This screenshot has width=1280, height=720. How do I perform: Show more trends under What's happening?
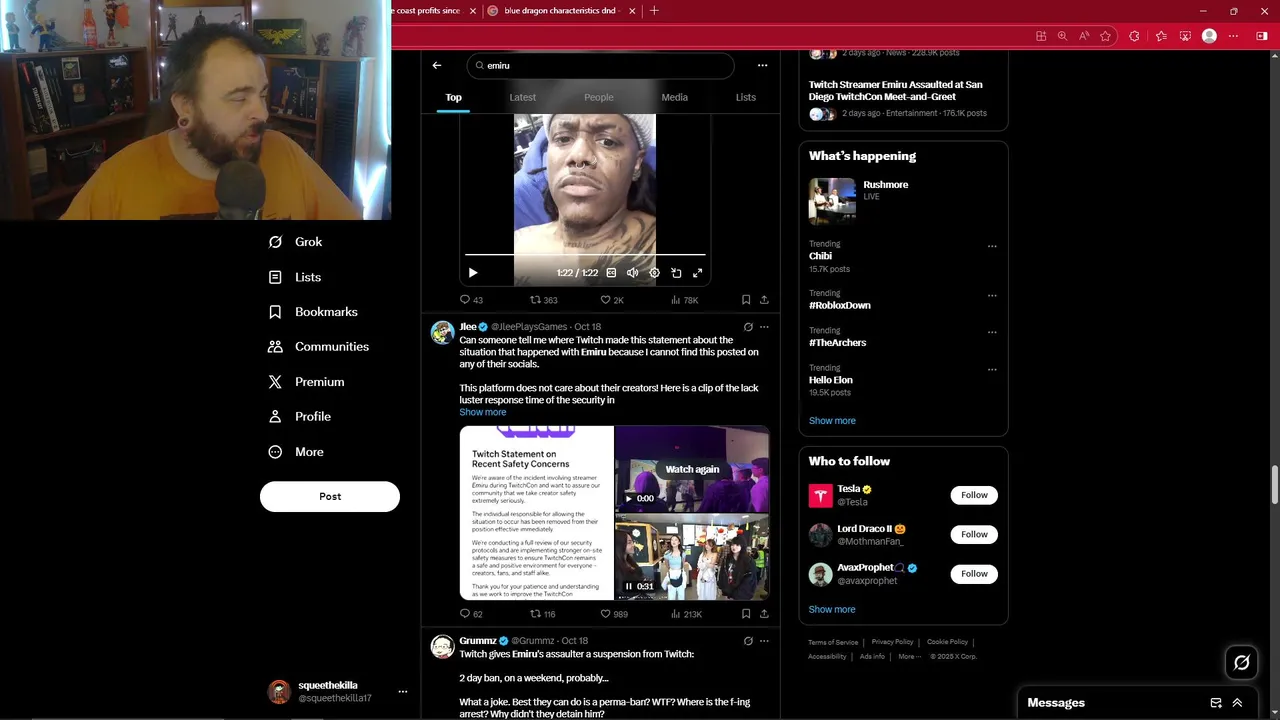pyautogui.click(x=832, y=421)
